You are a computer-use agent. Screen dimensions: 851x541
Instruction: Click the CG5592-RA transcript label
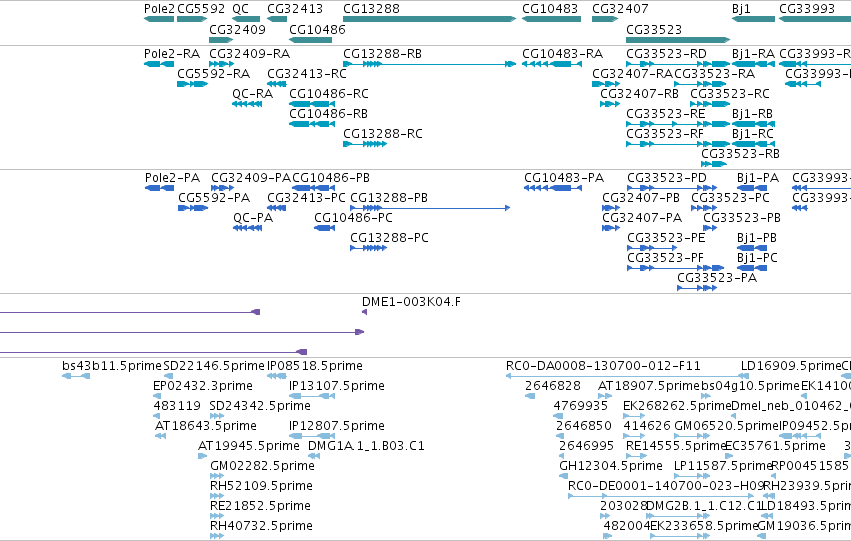tap(213, 74)
